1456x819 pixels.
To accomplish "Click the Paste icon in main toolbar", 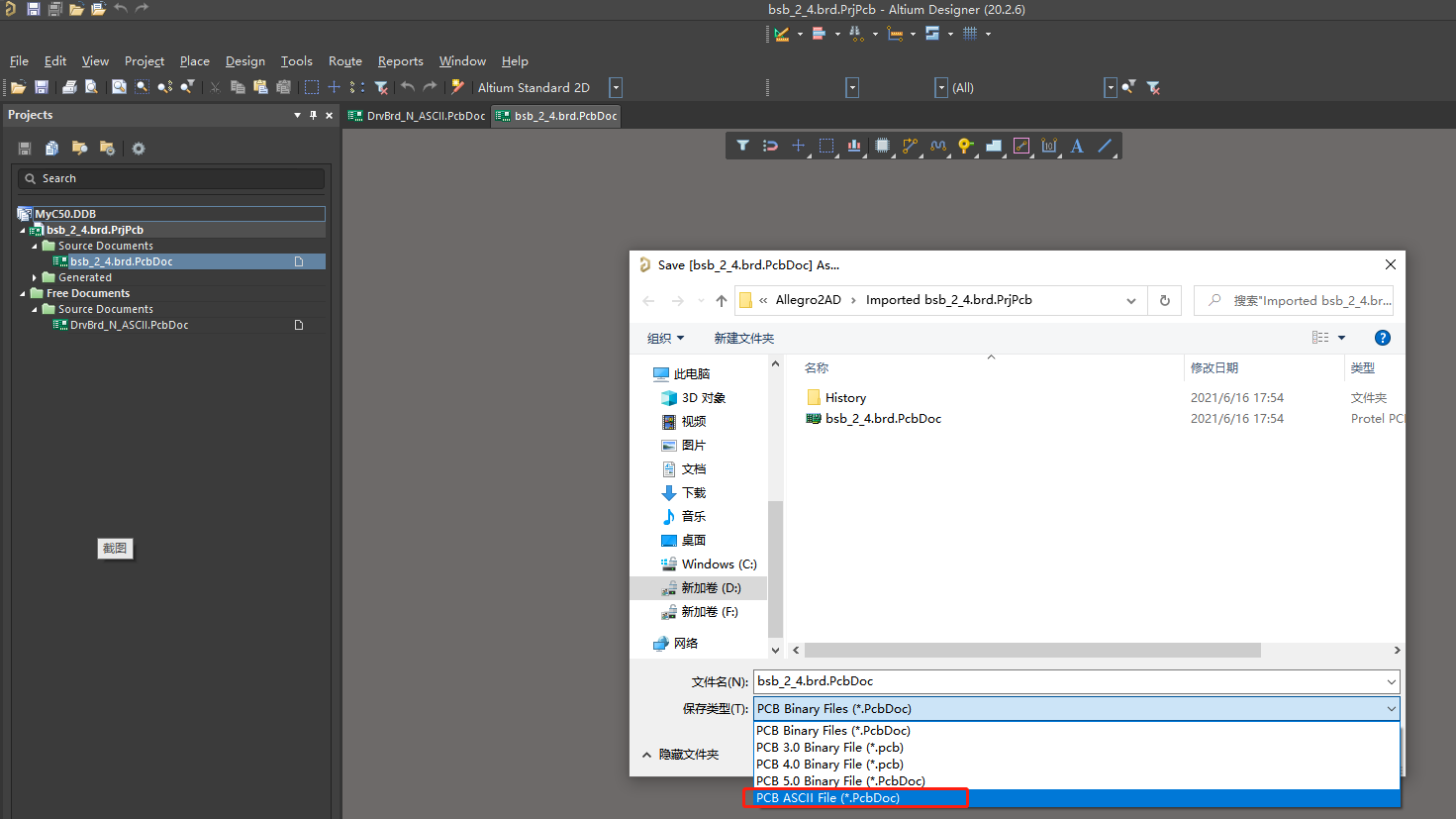I will 260,87.
